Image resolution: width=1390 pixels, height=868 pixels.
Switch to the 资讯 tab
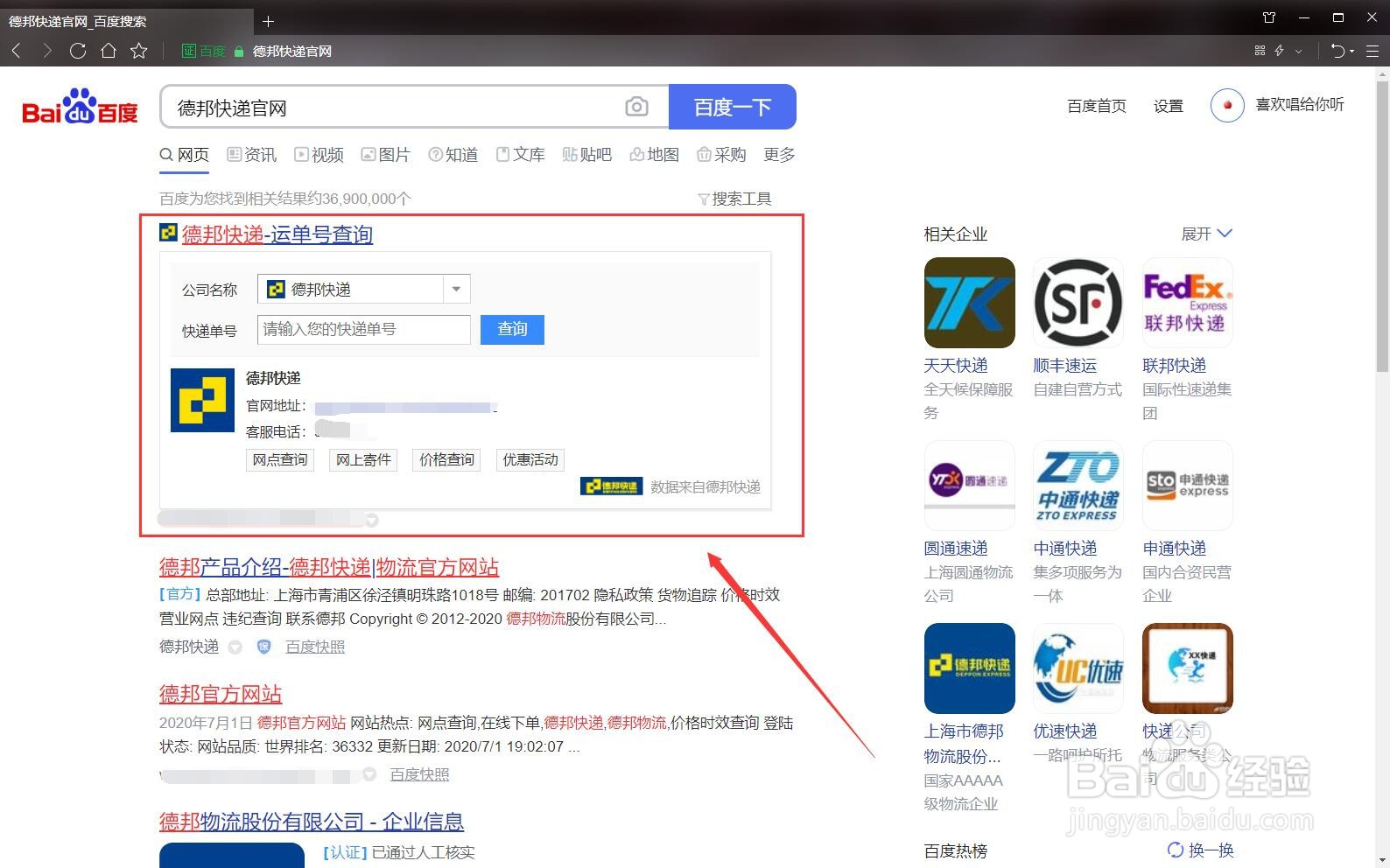(x=252, y=155)
